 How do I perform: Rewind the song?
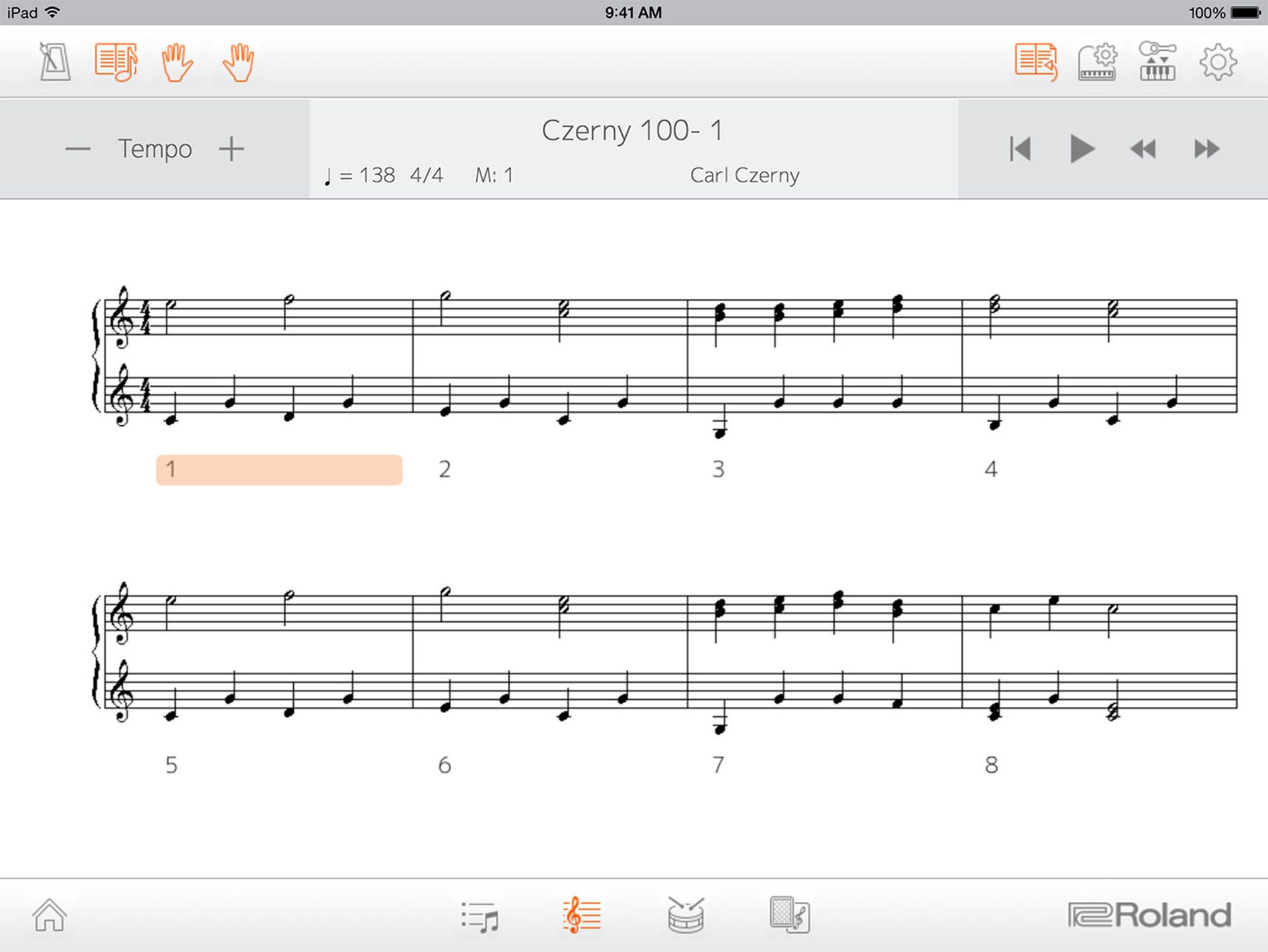click(x=1143, y=149)
